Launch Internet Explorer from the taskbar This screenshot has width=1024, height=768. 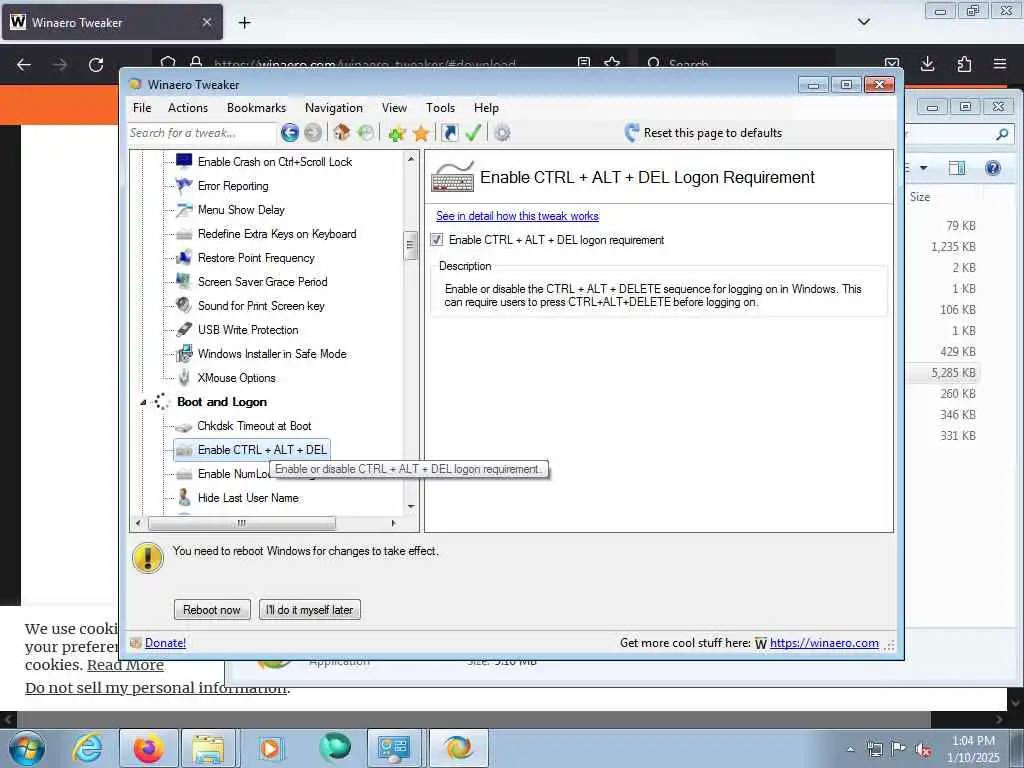click(87, 748)
